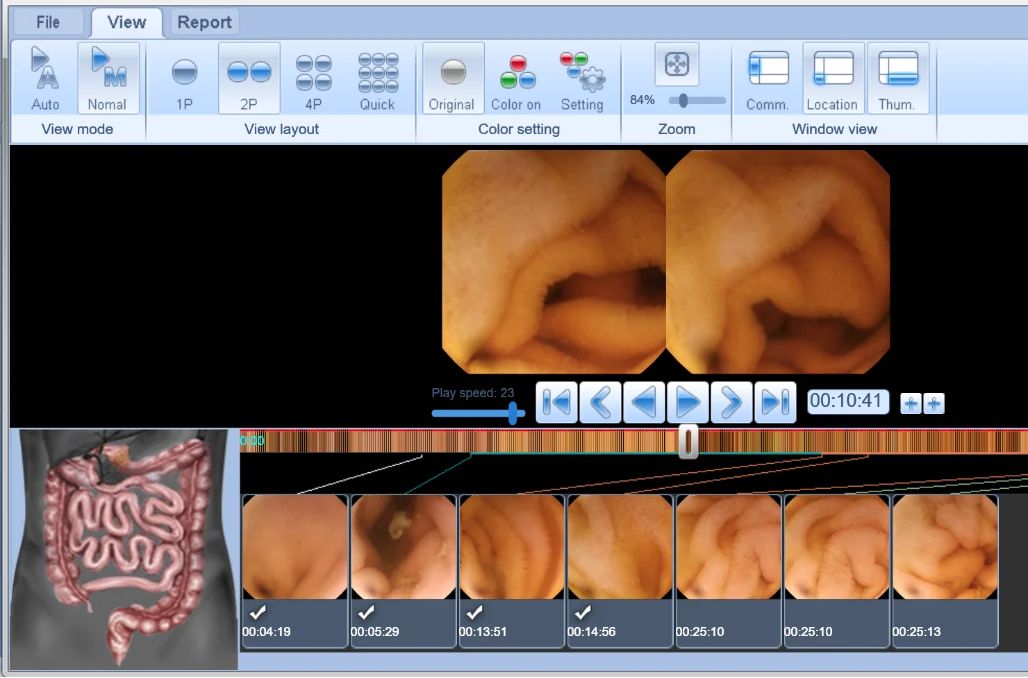Screen dimensions: 1028x678
Task: Switch to the Report tab
Action: pos(204,22)
